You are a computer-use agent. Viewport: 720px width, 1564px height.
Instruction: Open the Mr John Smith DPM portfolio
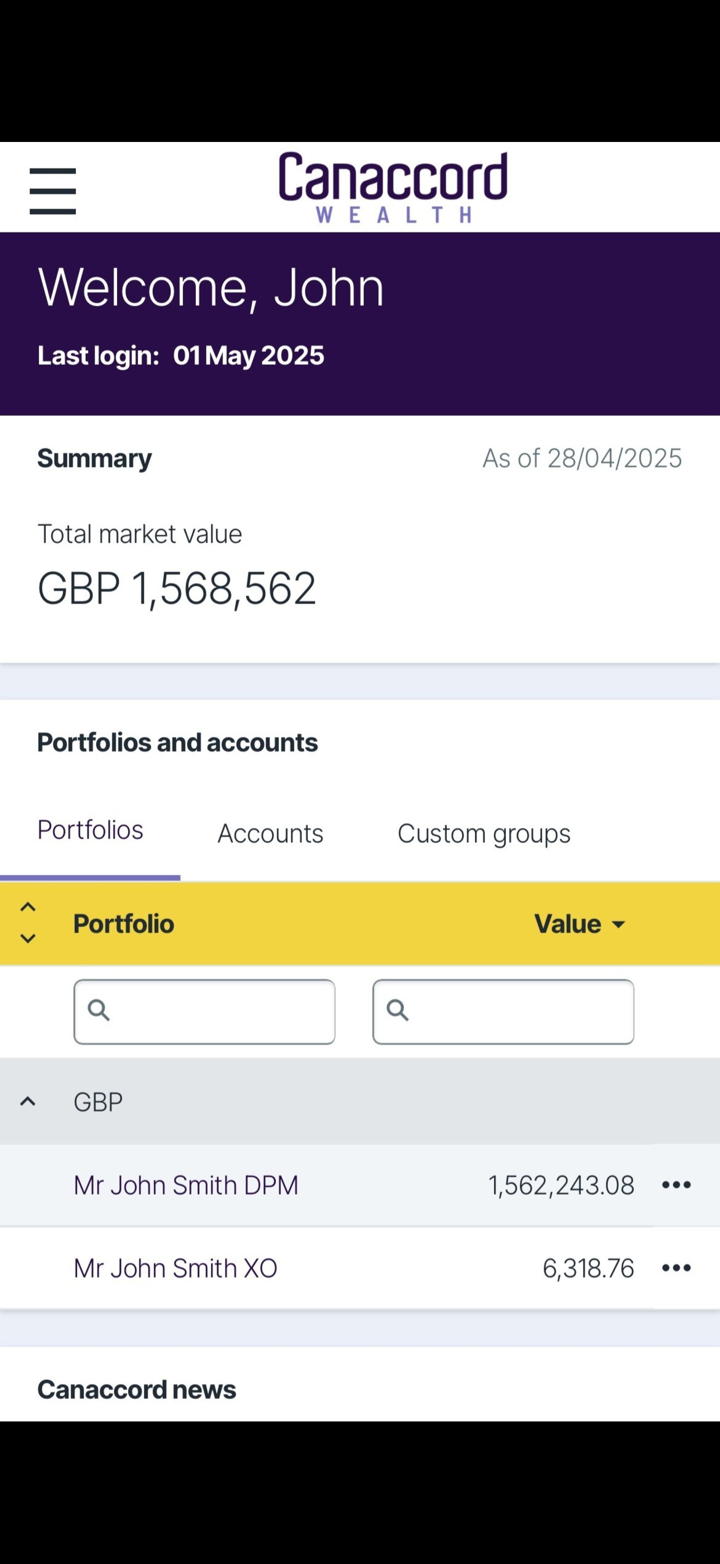186,1185
